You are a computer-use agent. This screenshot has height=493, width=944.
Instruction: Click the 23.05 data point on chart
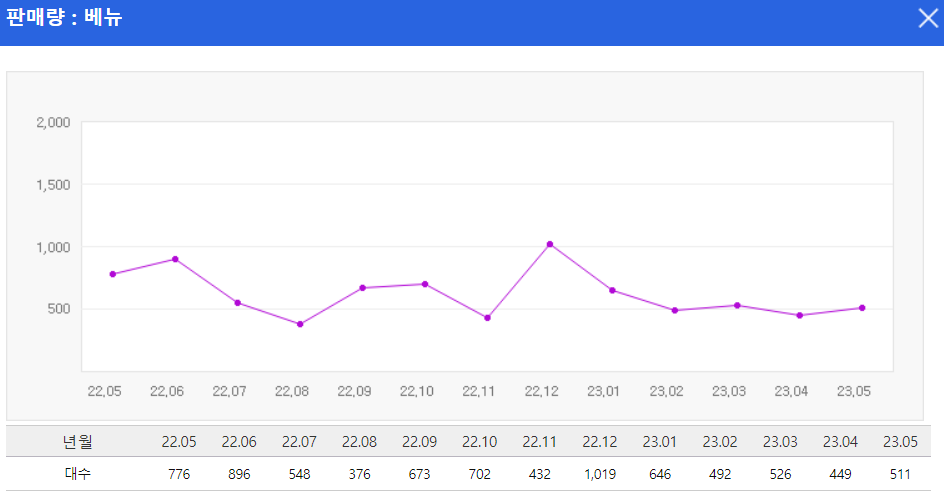[862, 308]
